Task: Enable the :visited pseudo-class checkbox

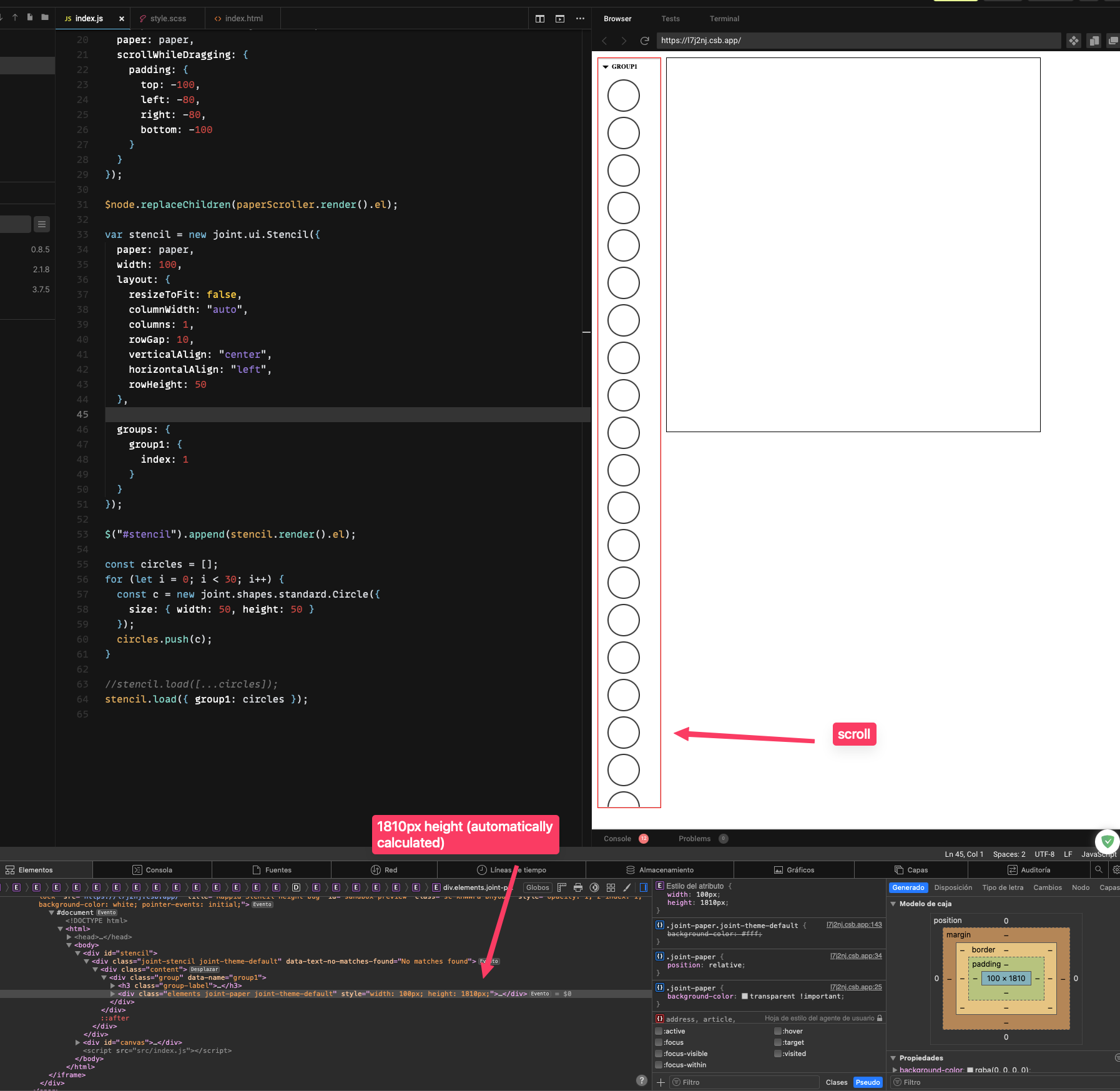Action: point(777,1054)
